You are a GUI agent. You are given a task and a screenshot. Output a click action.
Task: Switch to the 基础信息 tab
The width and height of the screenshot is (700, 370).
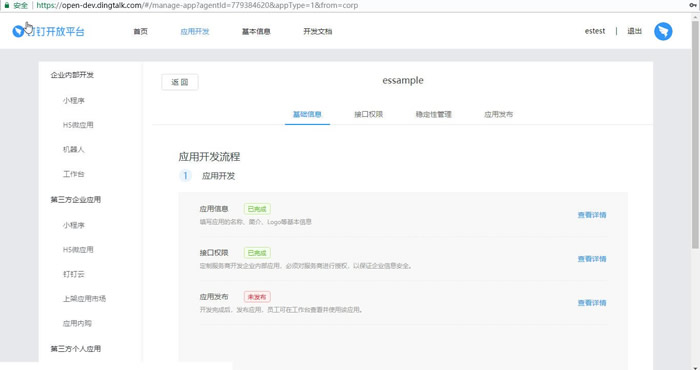tap(307, 114)
